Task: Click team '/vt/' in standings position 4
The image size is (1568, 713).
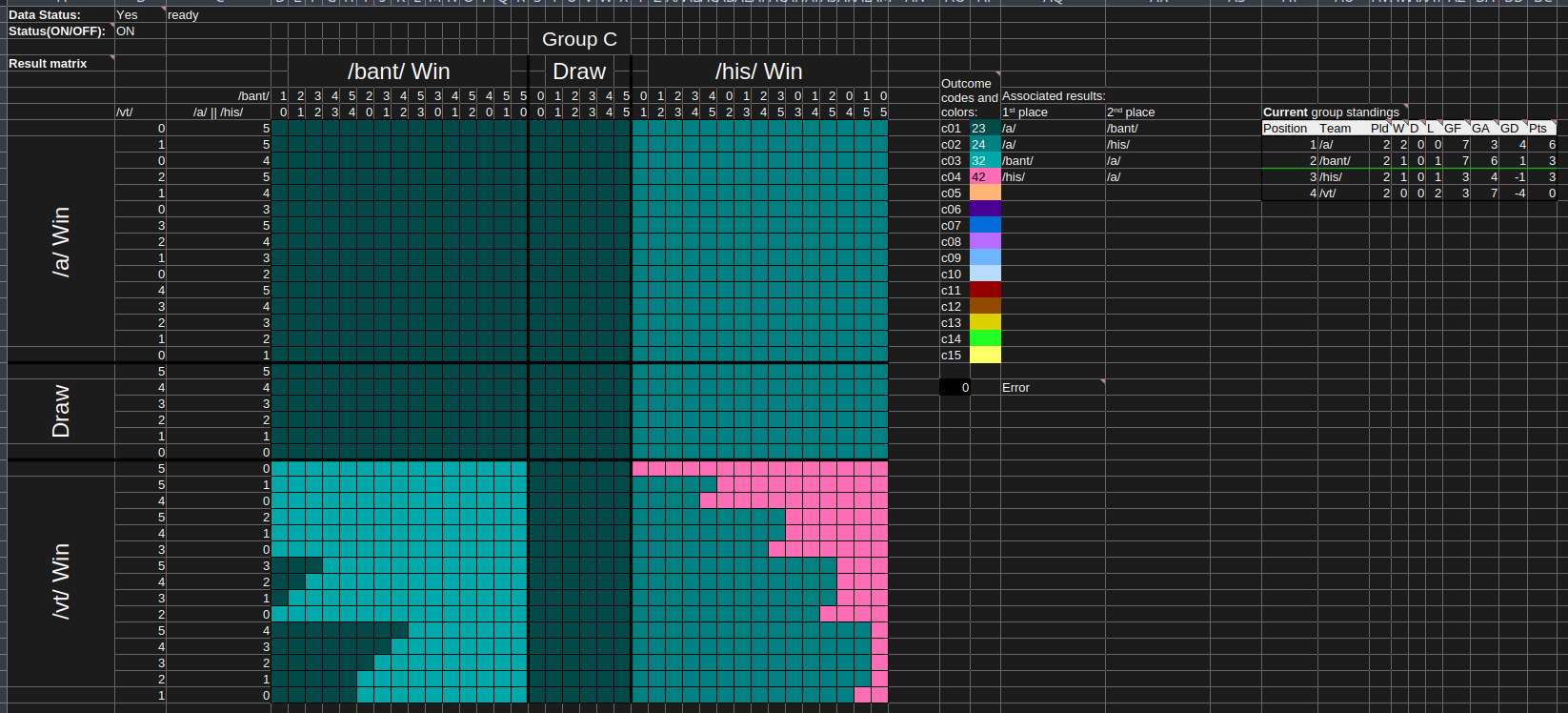Action: 1344,194
